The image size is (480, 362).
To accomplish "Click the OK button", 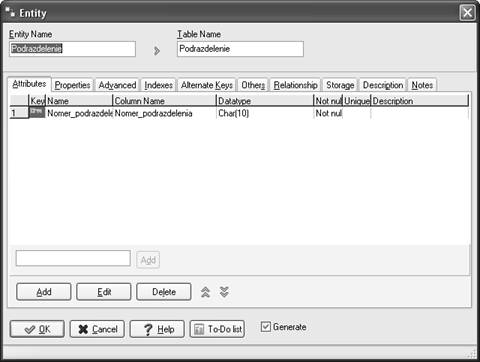I will tap(37, 329).
